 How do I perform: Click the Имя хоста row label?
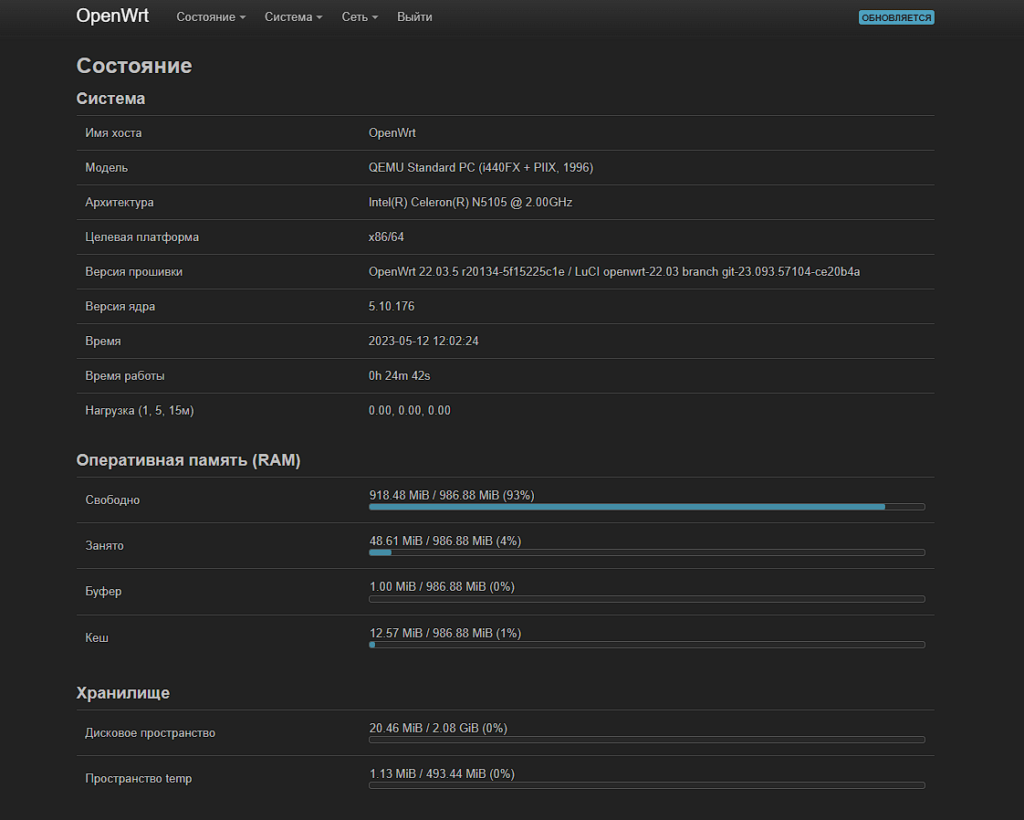113,133
